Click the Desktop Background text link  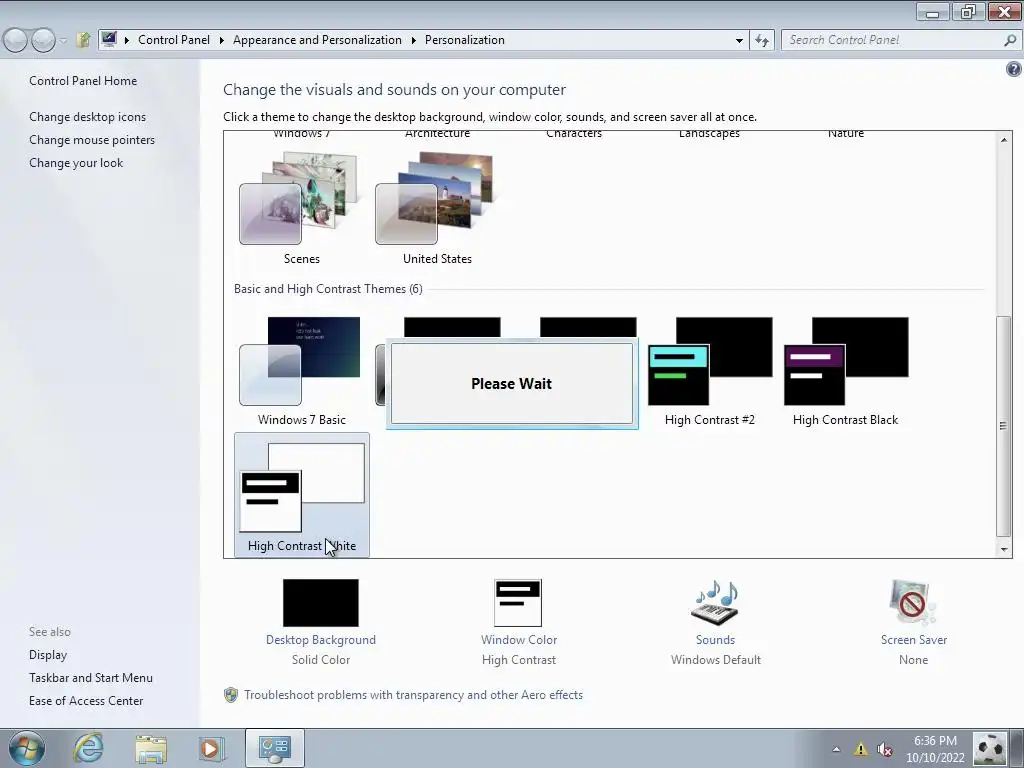pyautogui.click(x=321, y=640)
